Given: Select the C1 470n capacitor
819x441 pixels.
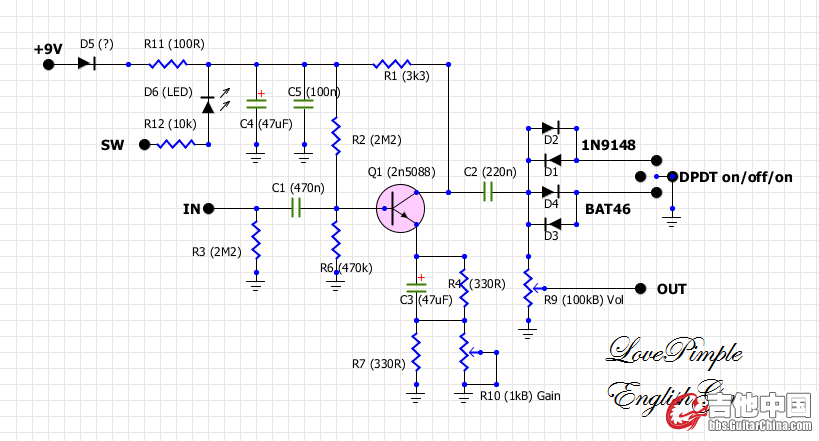Looking at the screenshot, I should click(296, 208).
